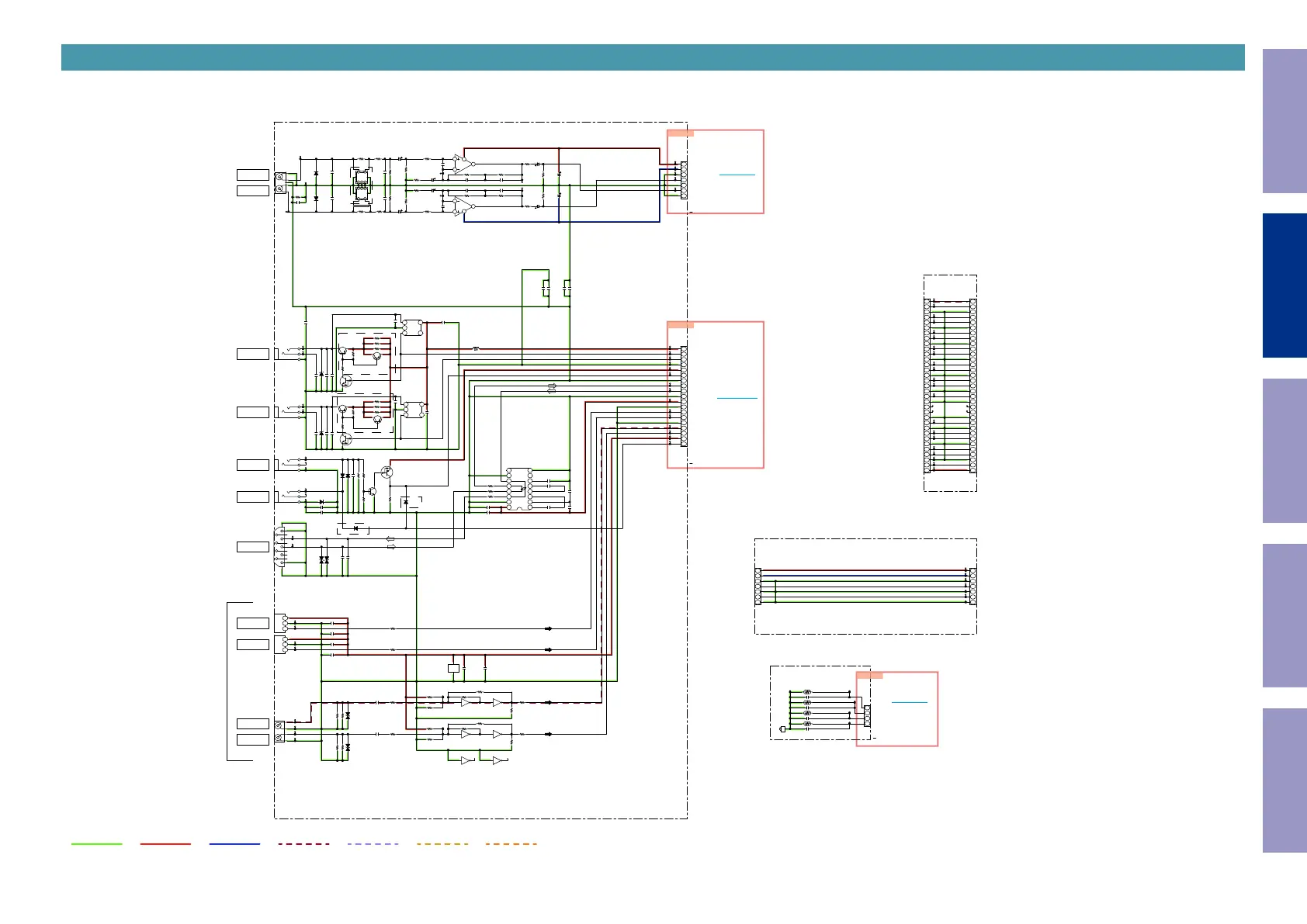Follow the cyan link in the top pink box
This screenshot has height=924, width=1307.
[x=737, y=175]
